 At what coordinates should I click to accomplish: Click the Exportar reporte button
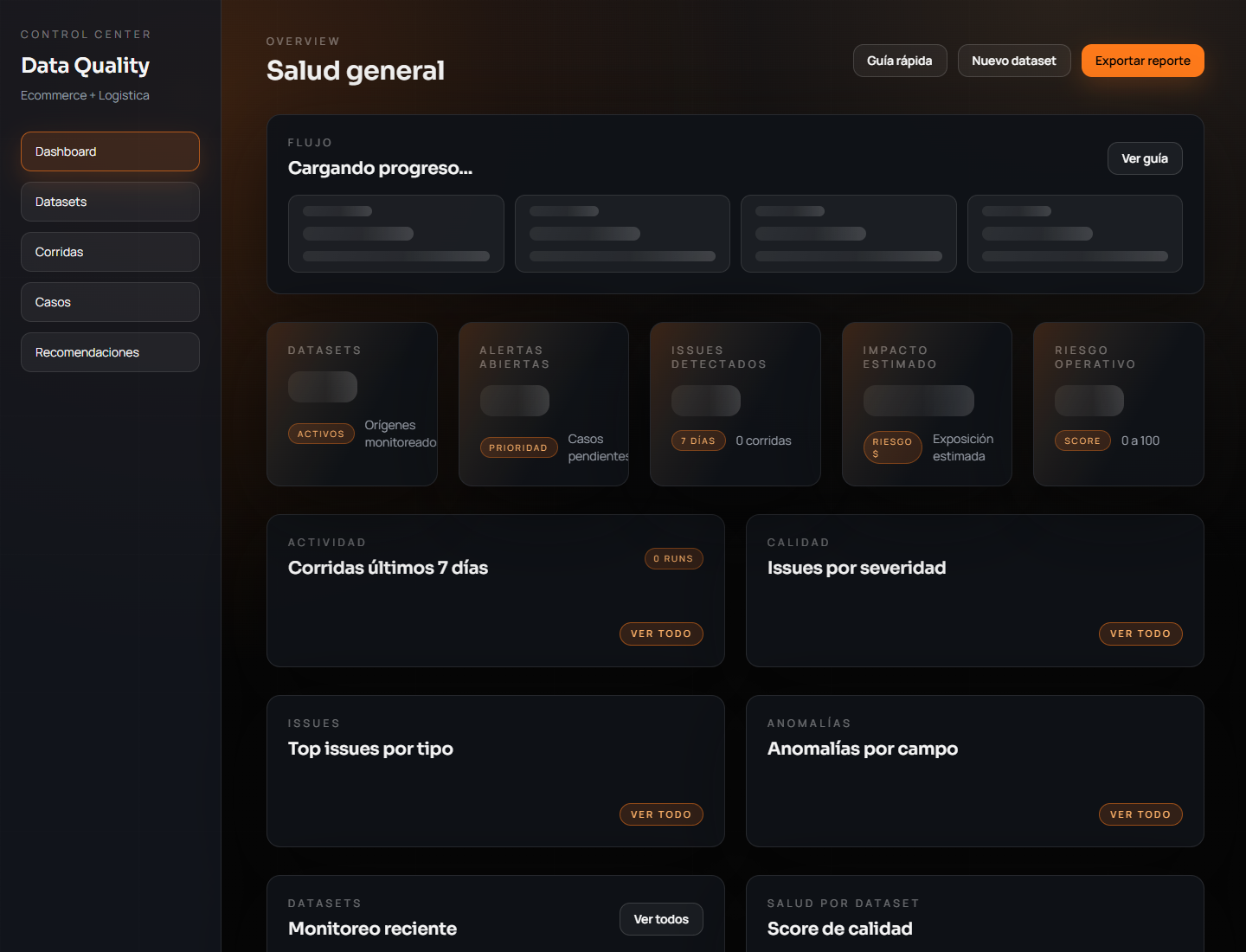[1142, 61]
